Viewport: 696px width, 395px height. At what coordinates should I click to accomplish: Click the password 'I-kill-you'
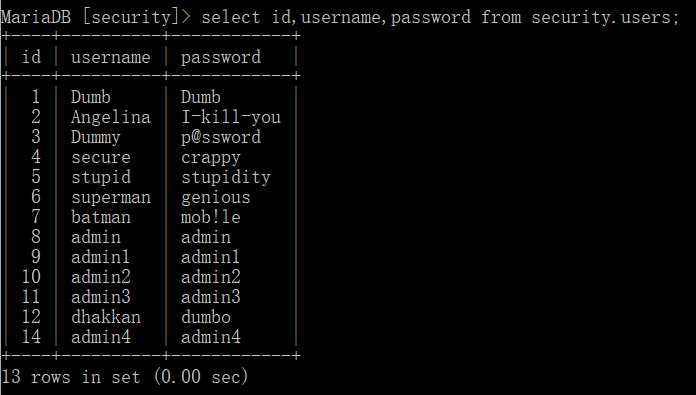tap(231, 117)
